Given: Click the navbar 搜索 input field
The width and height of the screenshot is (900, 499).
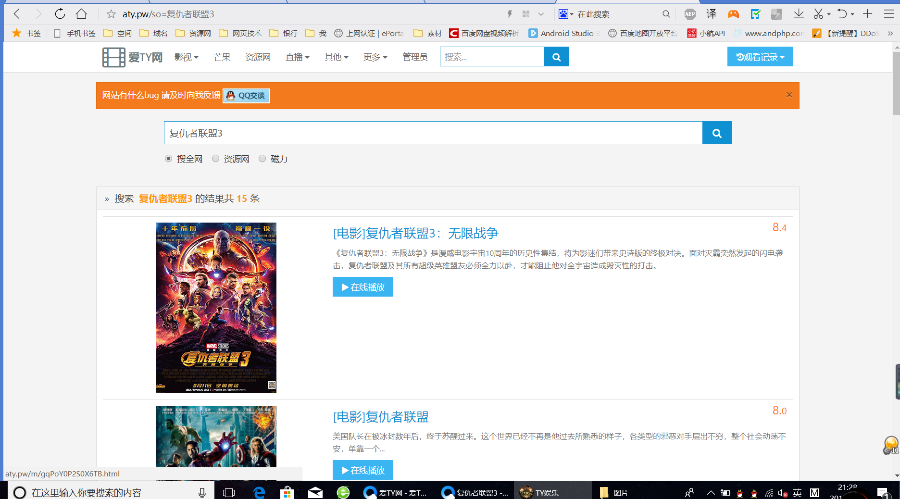Looking at the screenshot, I should [492, 57].
